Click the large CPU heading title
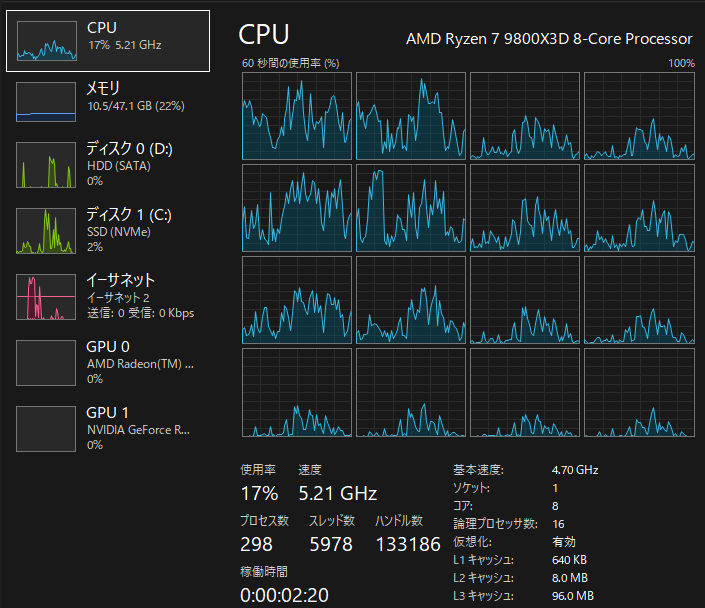 [x=264, y=35]
